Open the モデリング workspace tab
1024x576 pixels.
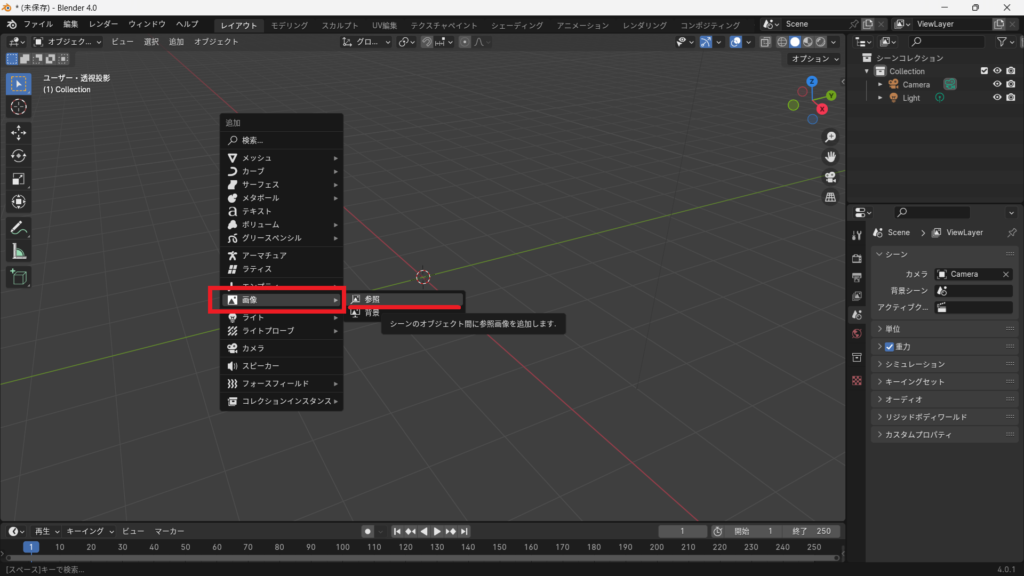(290, 24)
